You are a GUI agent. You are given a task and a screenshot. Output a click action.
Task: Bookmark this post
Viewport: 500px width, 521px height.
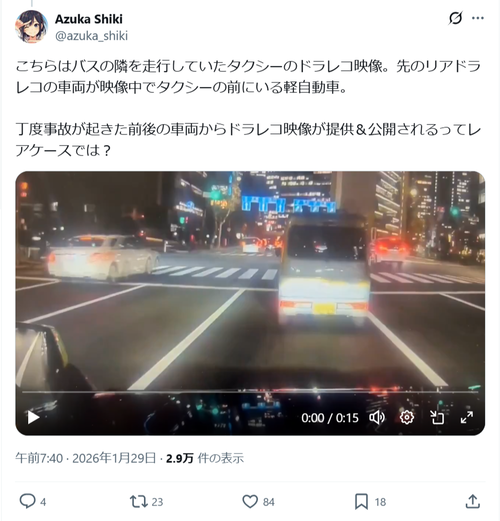click(361, 501)
